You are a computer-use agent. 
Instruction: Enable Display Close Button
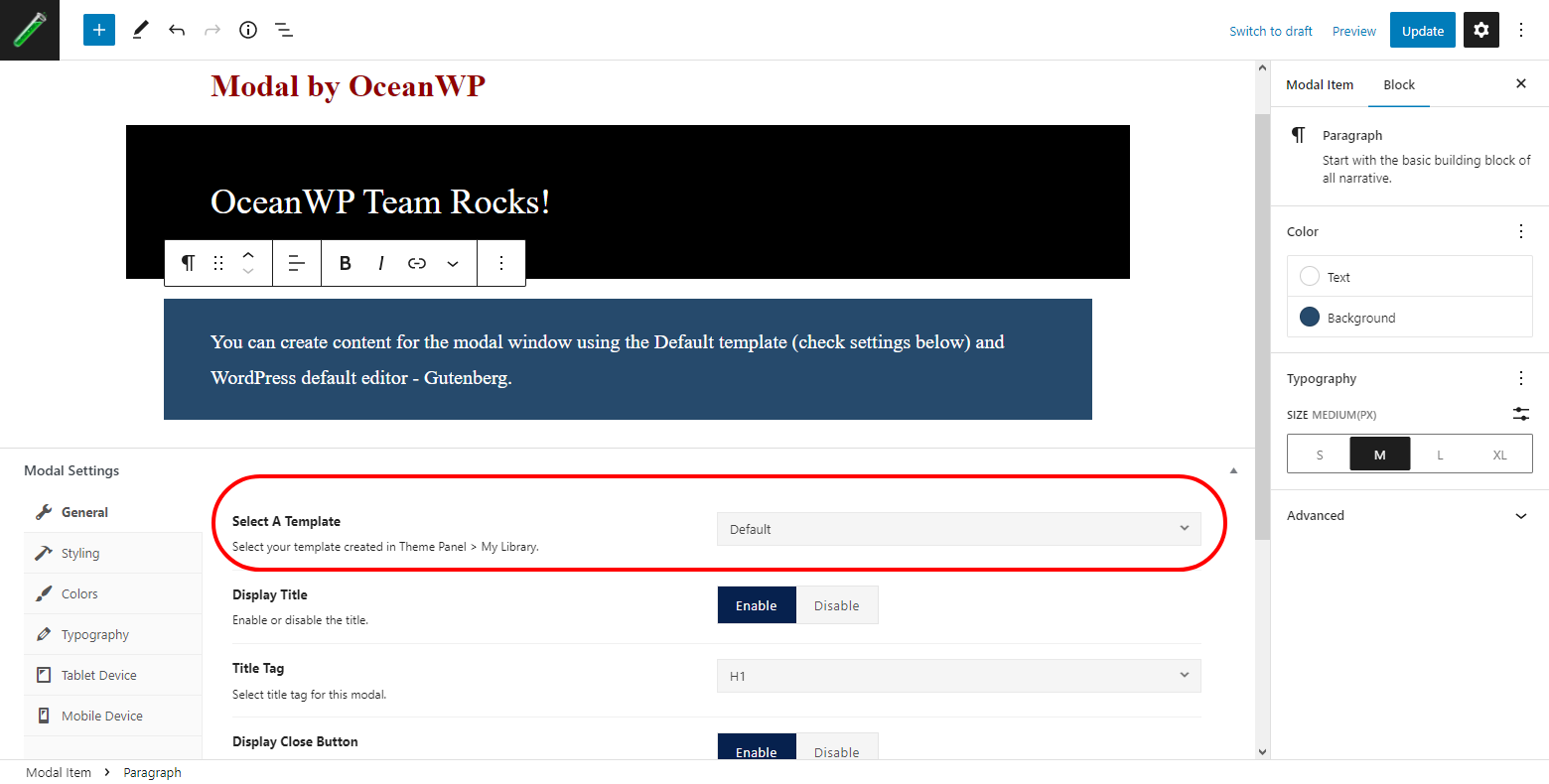[x=757, y=747]
